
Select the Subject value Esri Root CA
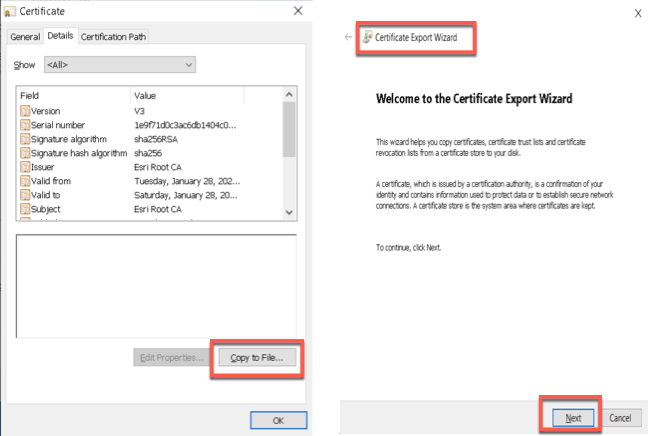point(158,209)
